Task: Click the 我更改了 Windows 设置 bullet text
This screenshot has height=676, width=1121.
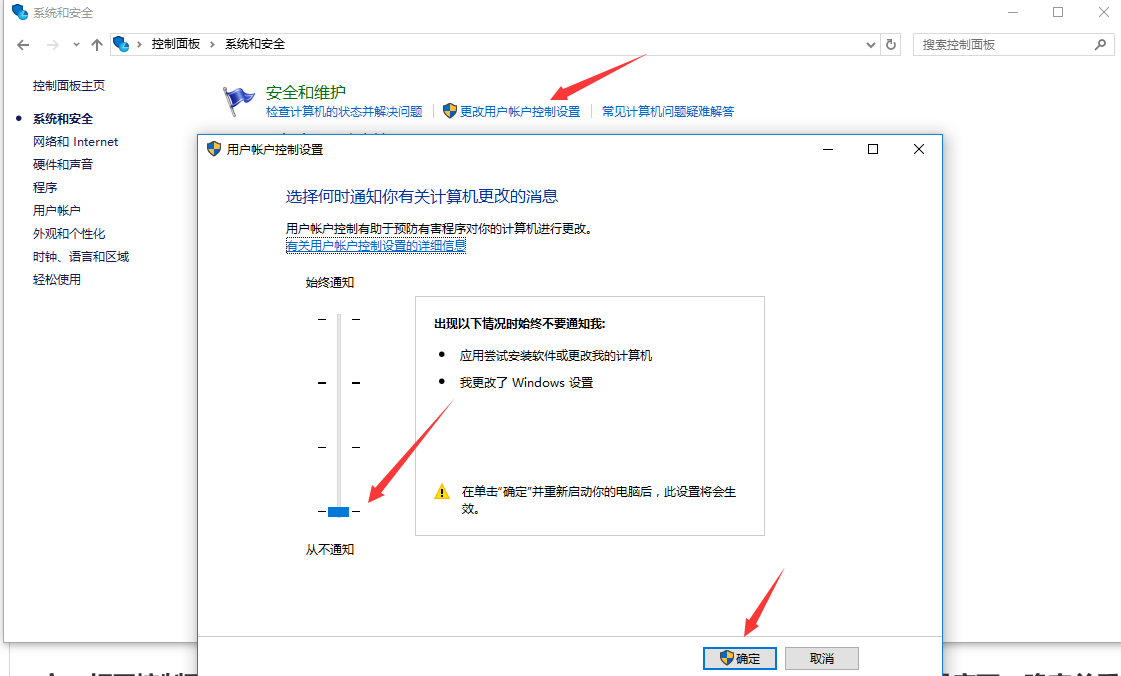Action: click(526, 382)
